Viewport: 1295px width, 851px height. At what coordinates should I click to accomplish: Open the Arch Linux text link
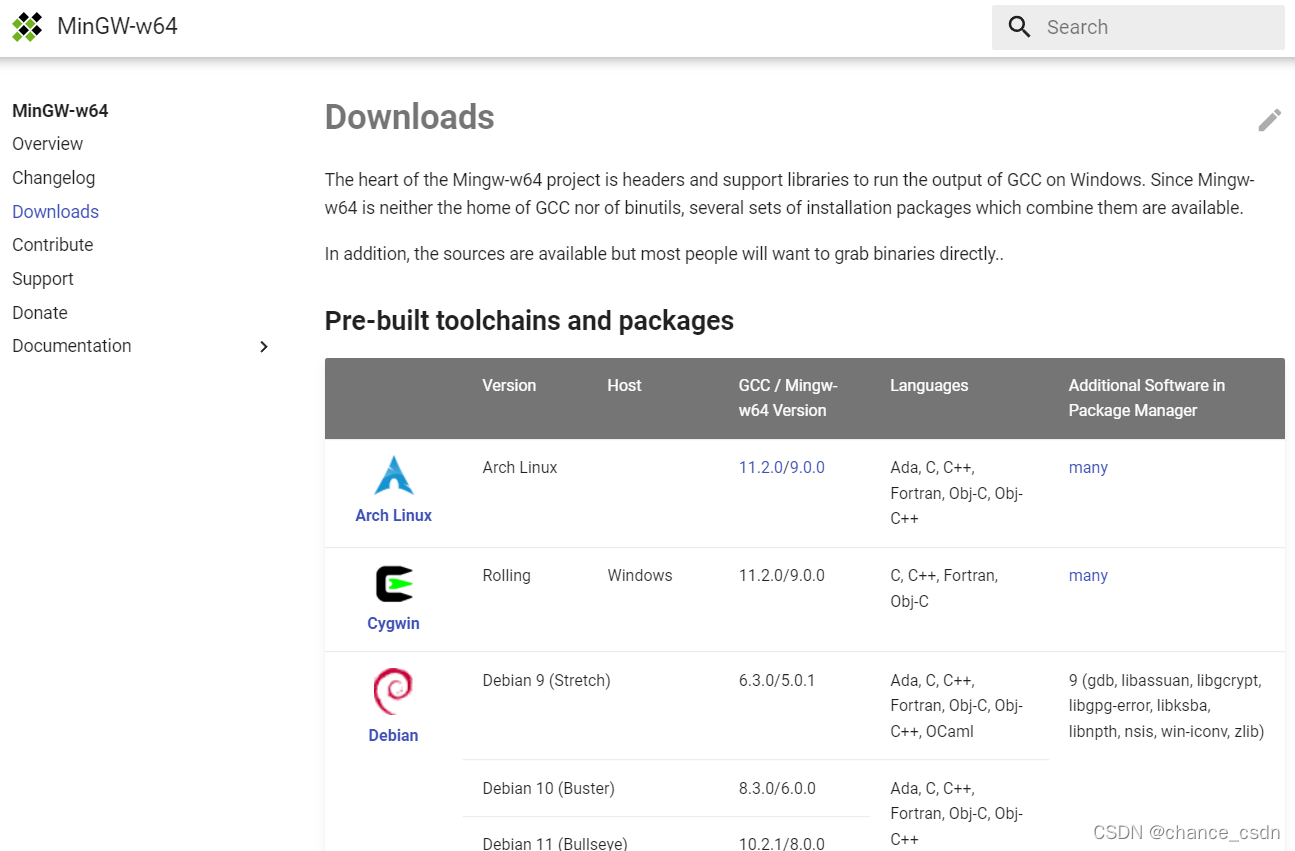394,516
